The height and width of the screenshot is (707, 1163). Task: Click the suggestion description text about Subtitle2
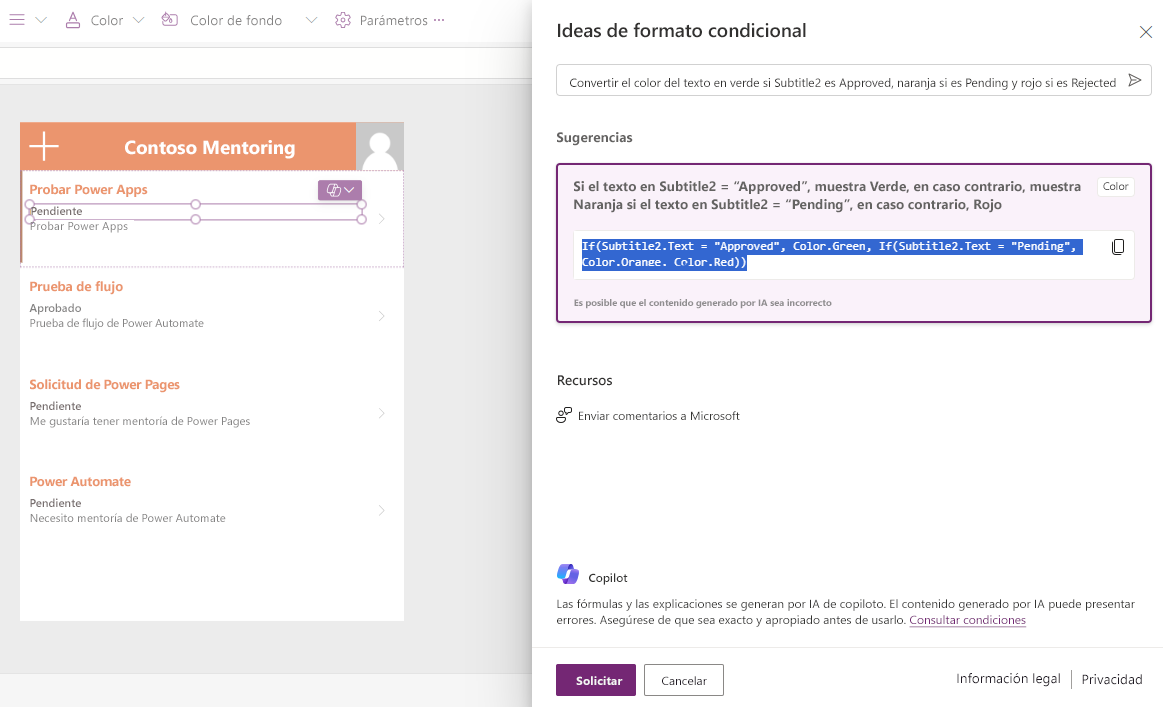827,195
